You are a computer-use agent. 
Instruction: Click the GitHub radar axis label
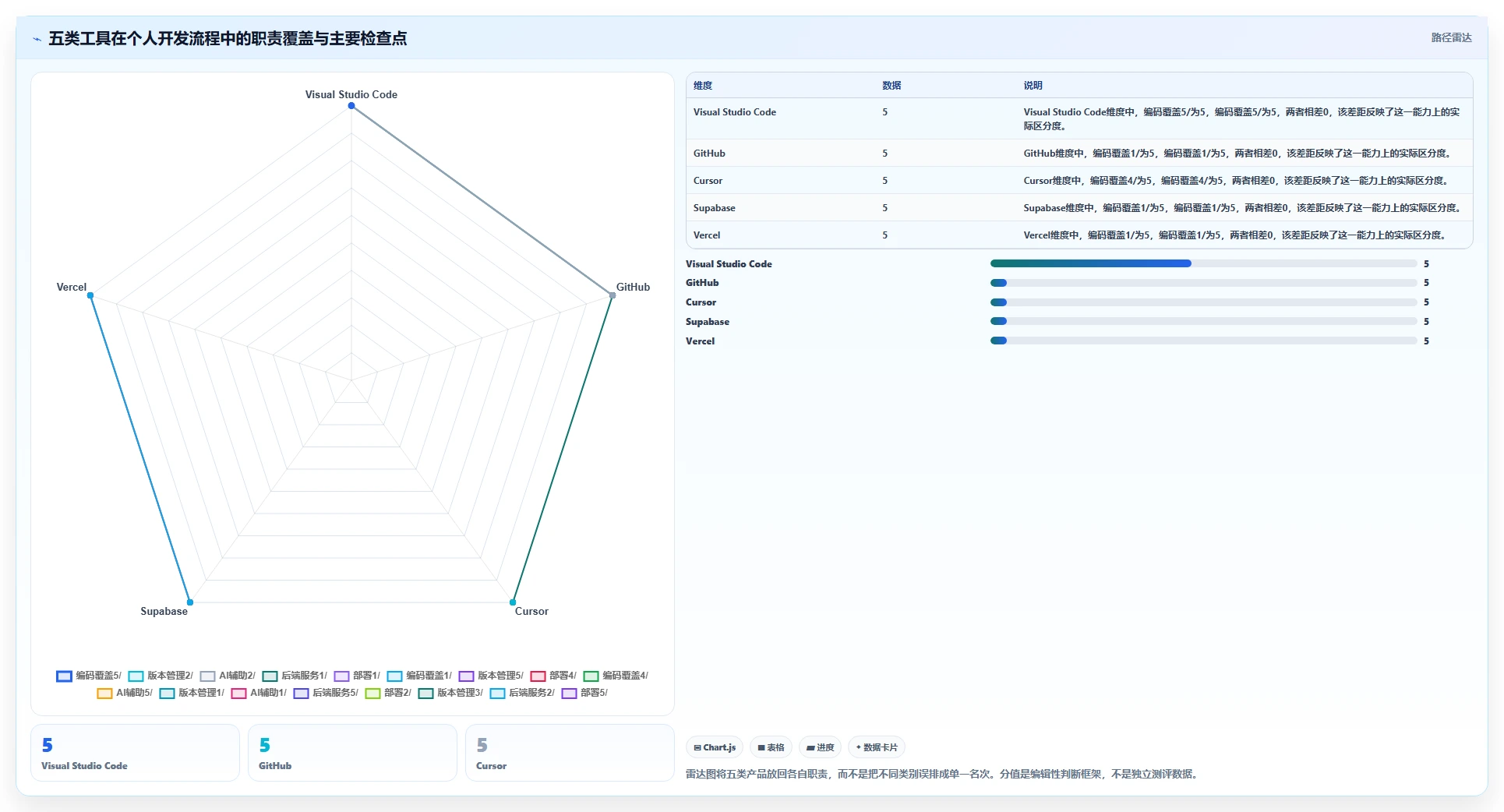pyautogui.click(x=633, y=287)
